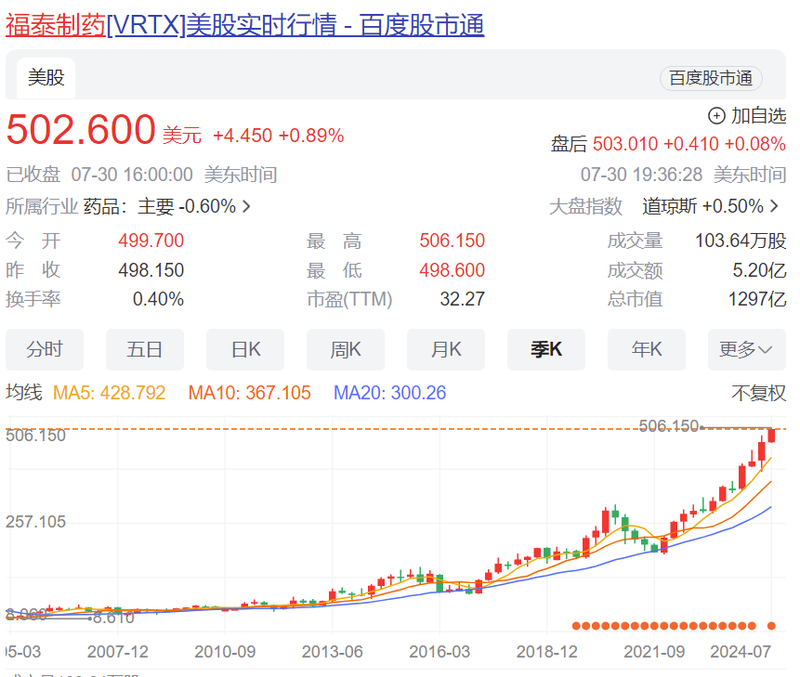View the 月K monthly chart
This screenshot has height=677, width=800.
445,349
